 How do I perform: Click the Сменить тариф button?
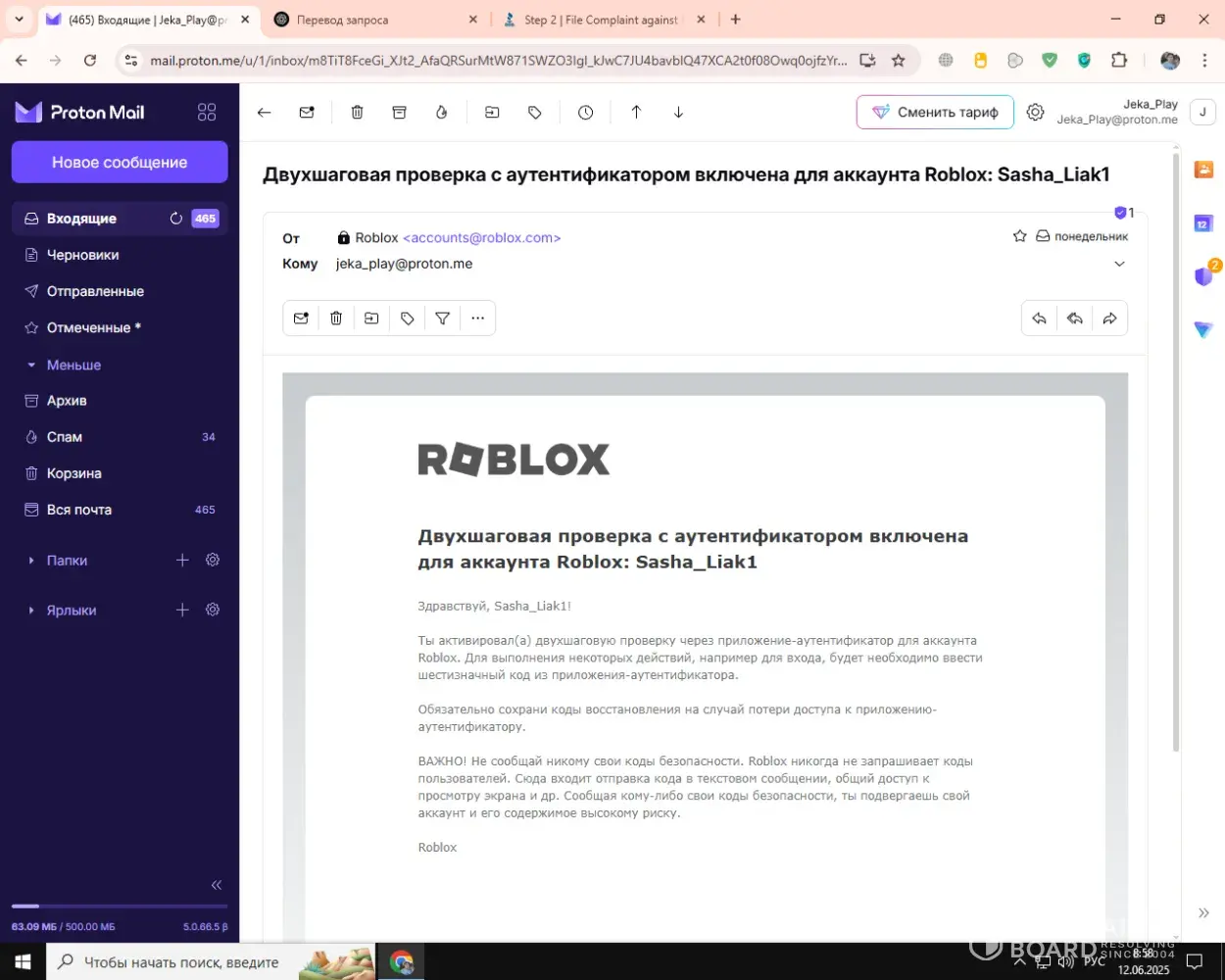point(935,113)
